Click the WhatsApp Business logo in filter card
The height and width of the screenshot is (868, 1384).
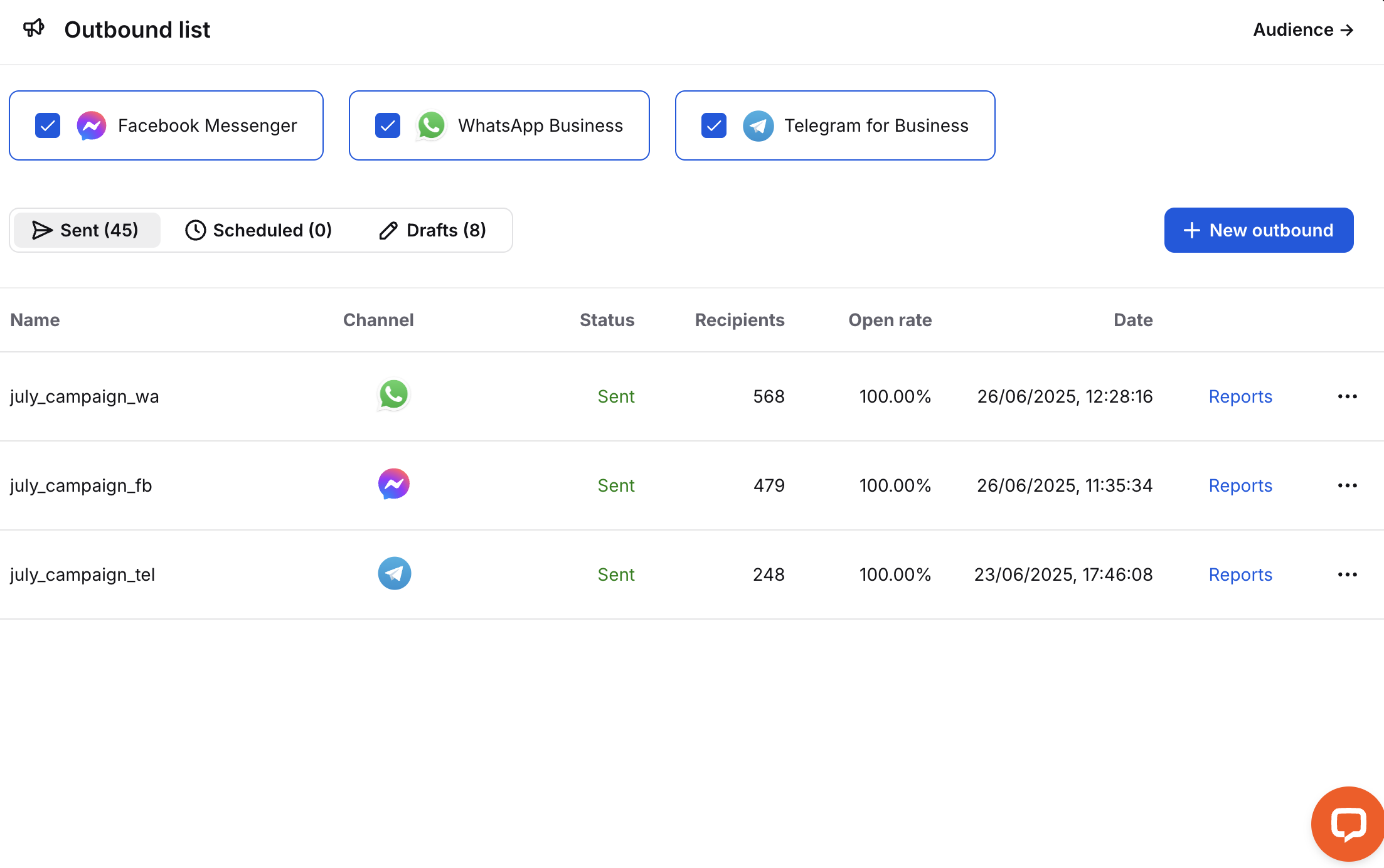tap(431, 126)
